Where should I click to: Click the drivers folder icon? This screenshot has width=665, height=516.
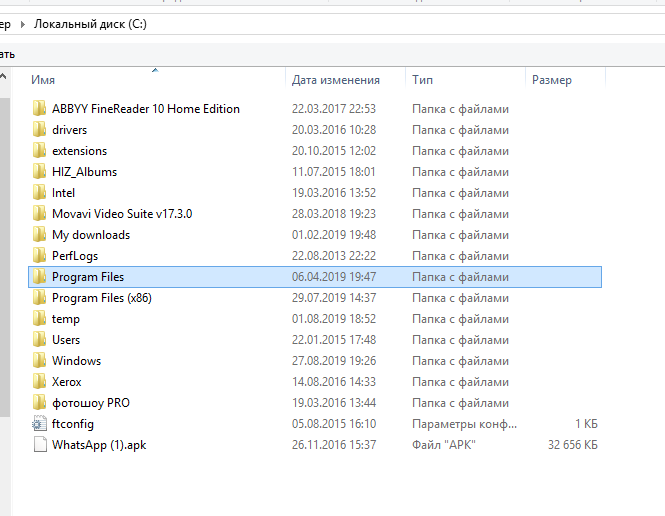point(39,129)
